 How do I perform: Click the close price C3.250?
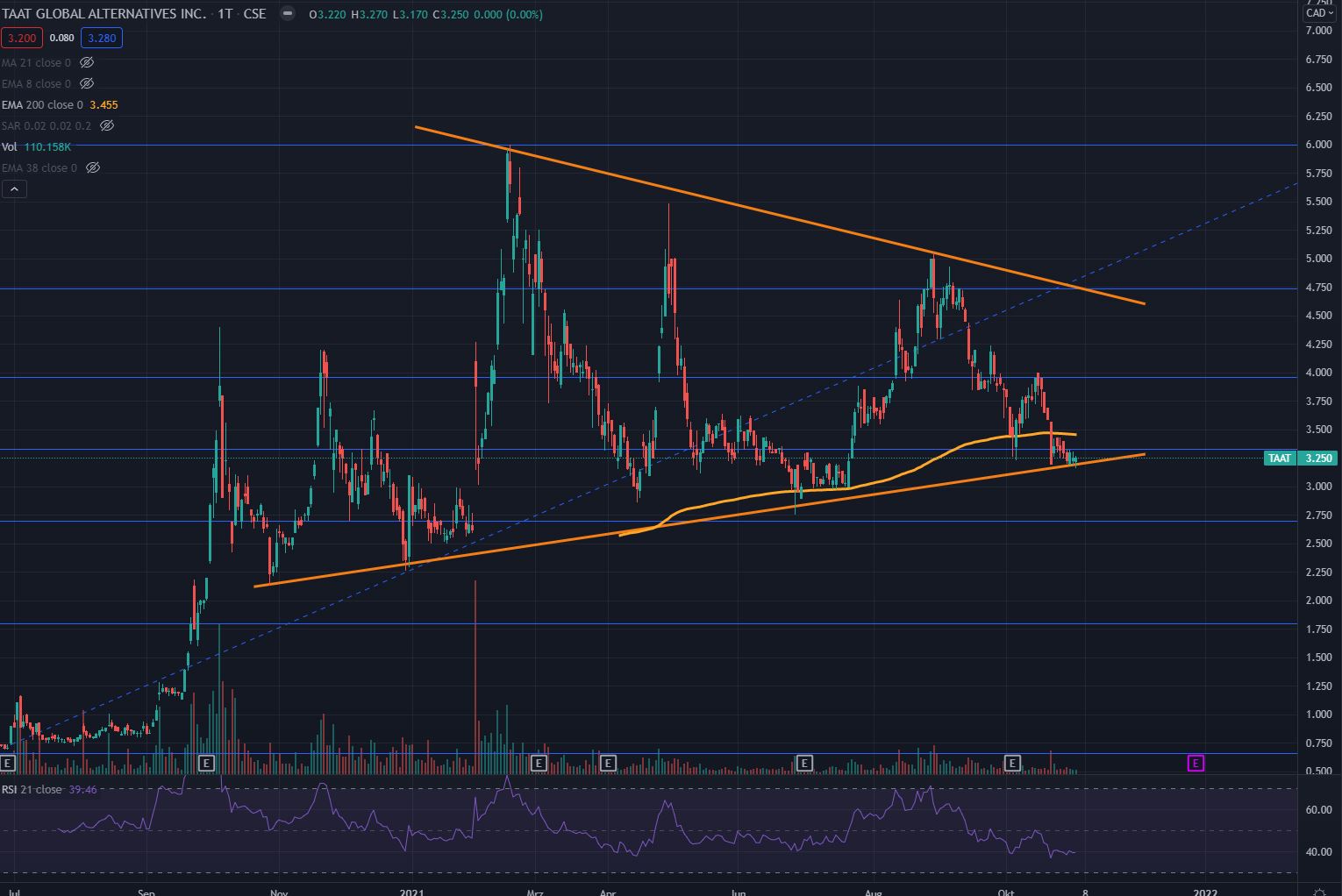tap(450, 14)
